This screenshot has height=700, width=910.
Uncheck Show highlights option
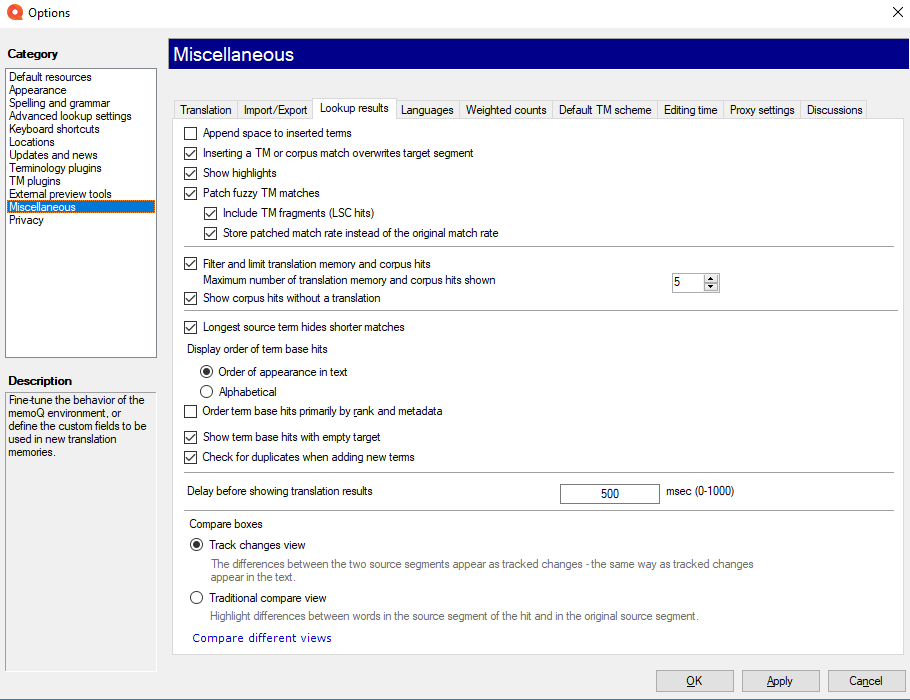pos(191,173)
